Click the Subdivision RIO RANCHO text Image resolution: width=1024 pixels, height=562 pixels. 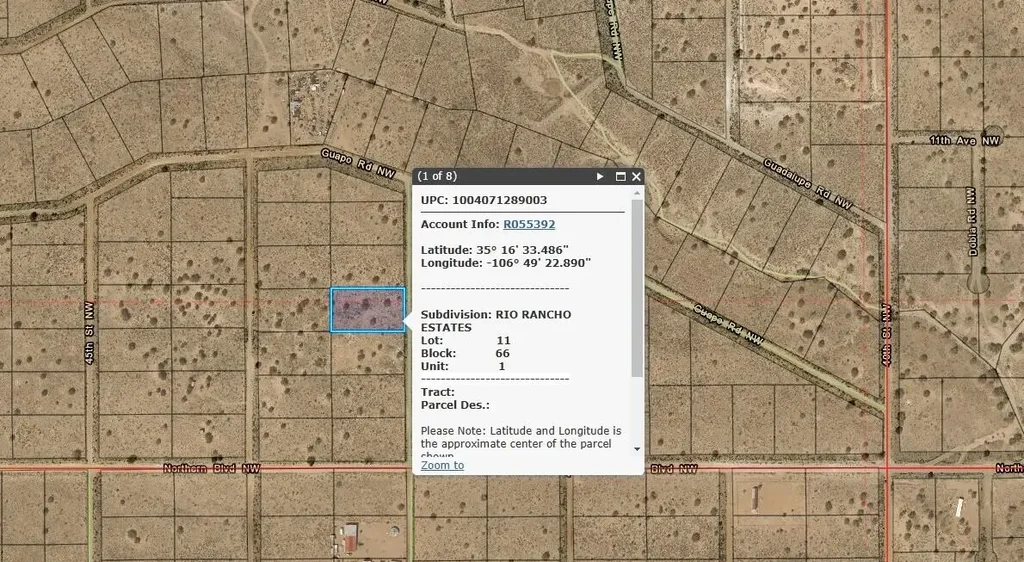(x=496, y=314)
